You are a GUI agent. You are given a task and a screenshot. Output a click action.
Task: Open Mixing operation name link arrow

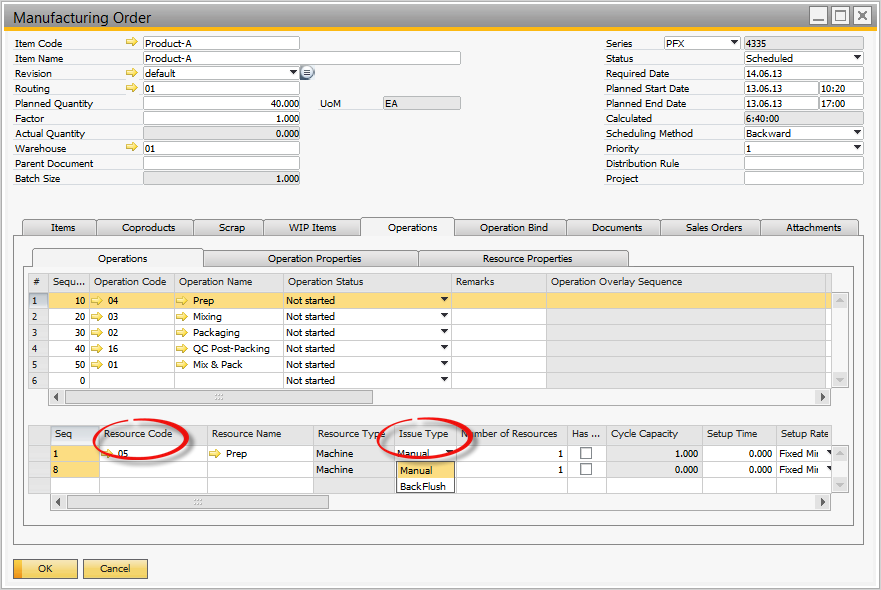point(181,316)
